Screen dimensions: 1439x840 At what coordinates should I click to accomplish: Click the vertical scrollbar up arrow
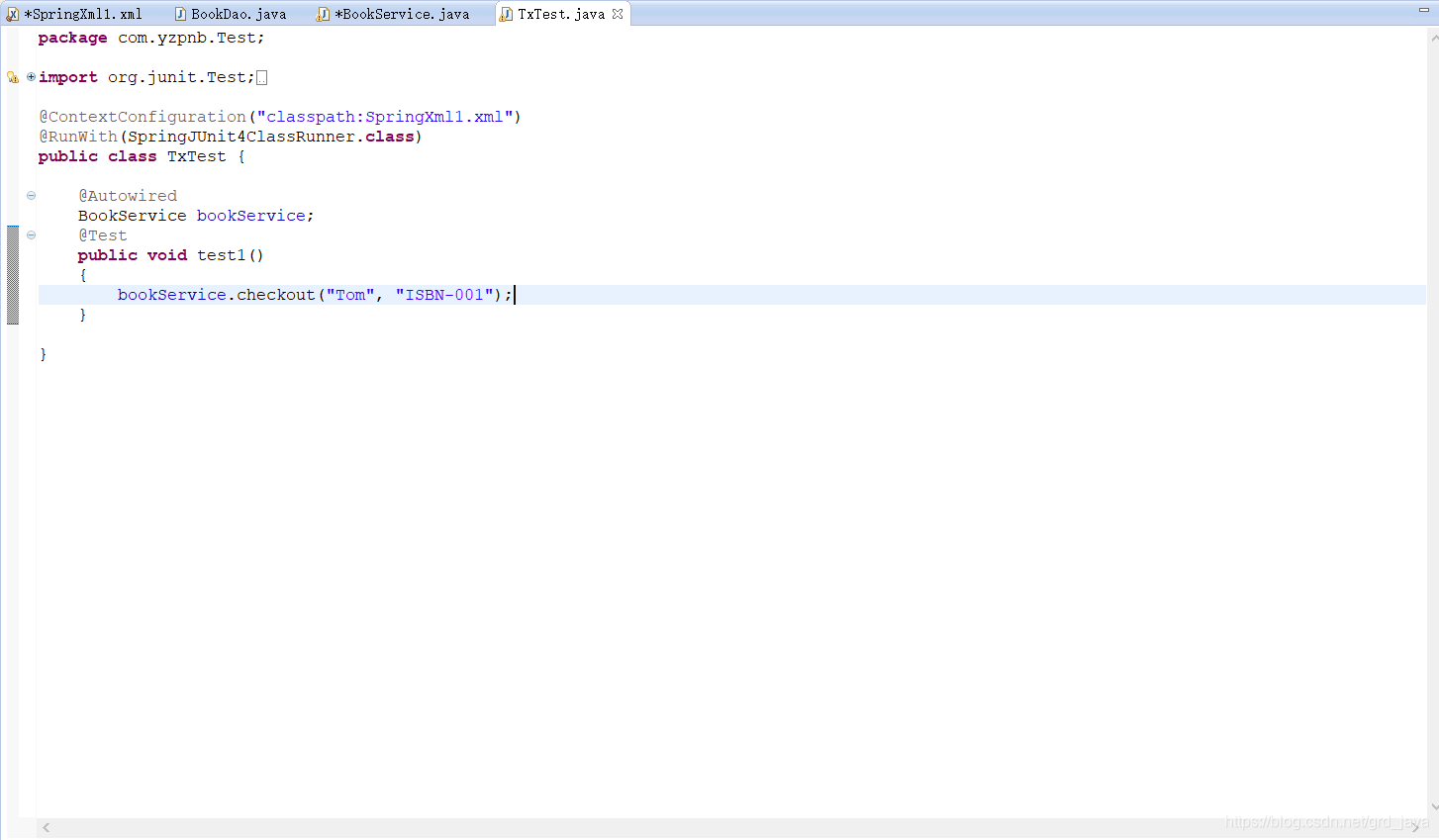pos(1433,38)
